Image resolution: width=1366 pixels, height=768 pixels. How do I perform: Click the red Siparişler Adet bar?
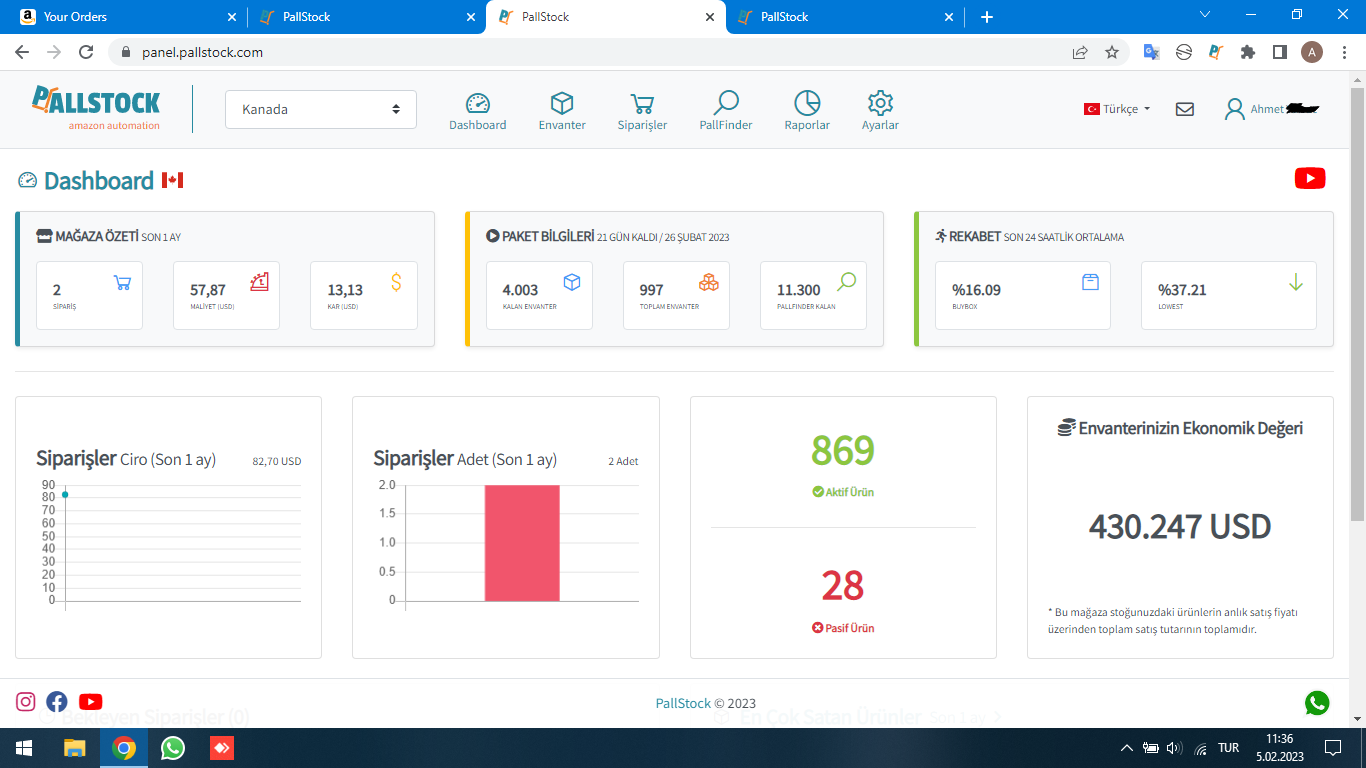pos(522,543)
